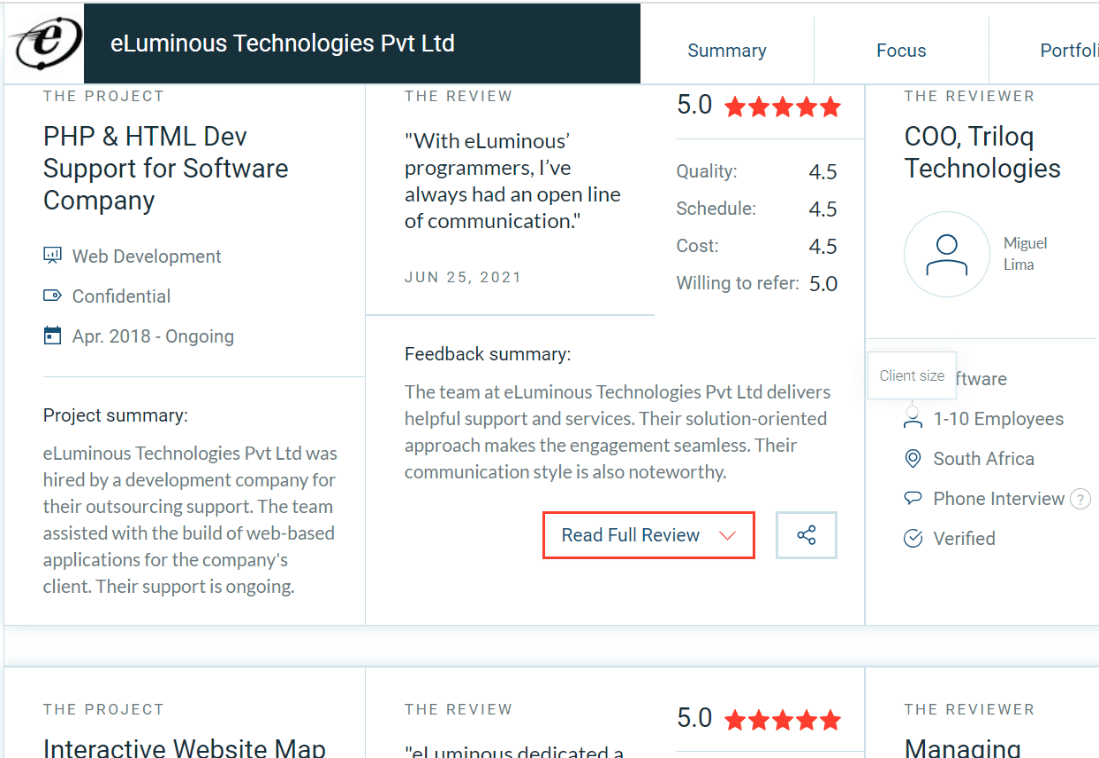Click the reviewer profile avatar icon

946,255
